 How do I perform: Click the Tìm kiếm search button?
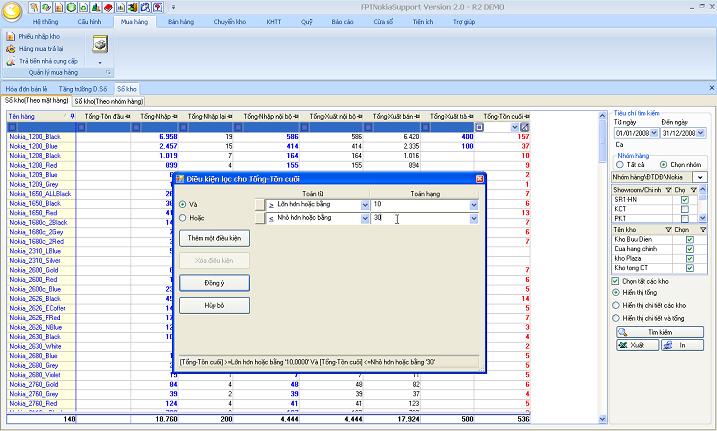click(x=660, y=332)
